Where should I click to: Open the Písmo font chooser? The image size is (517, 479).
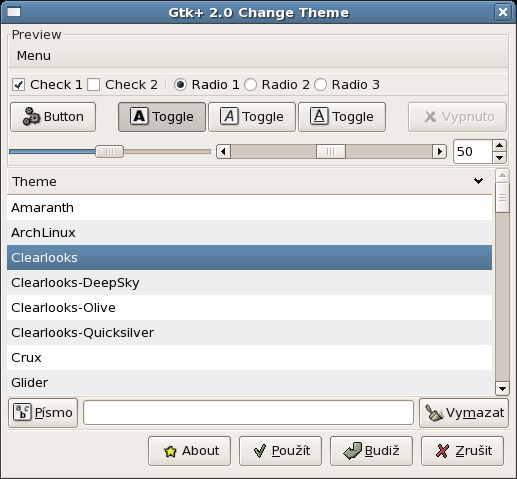(43, 413)
